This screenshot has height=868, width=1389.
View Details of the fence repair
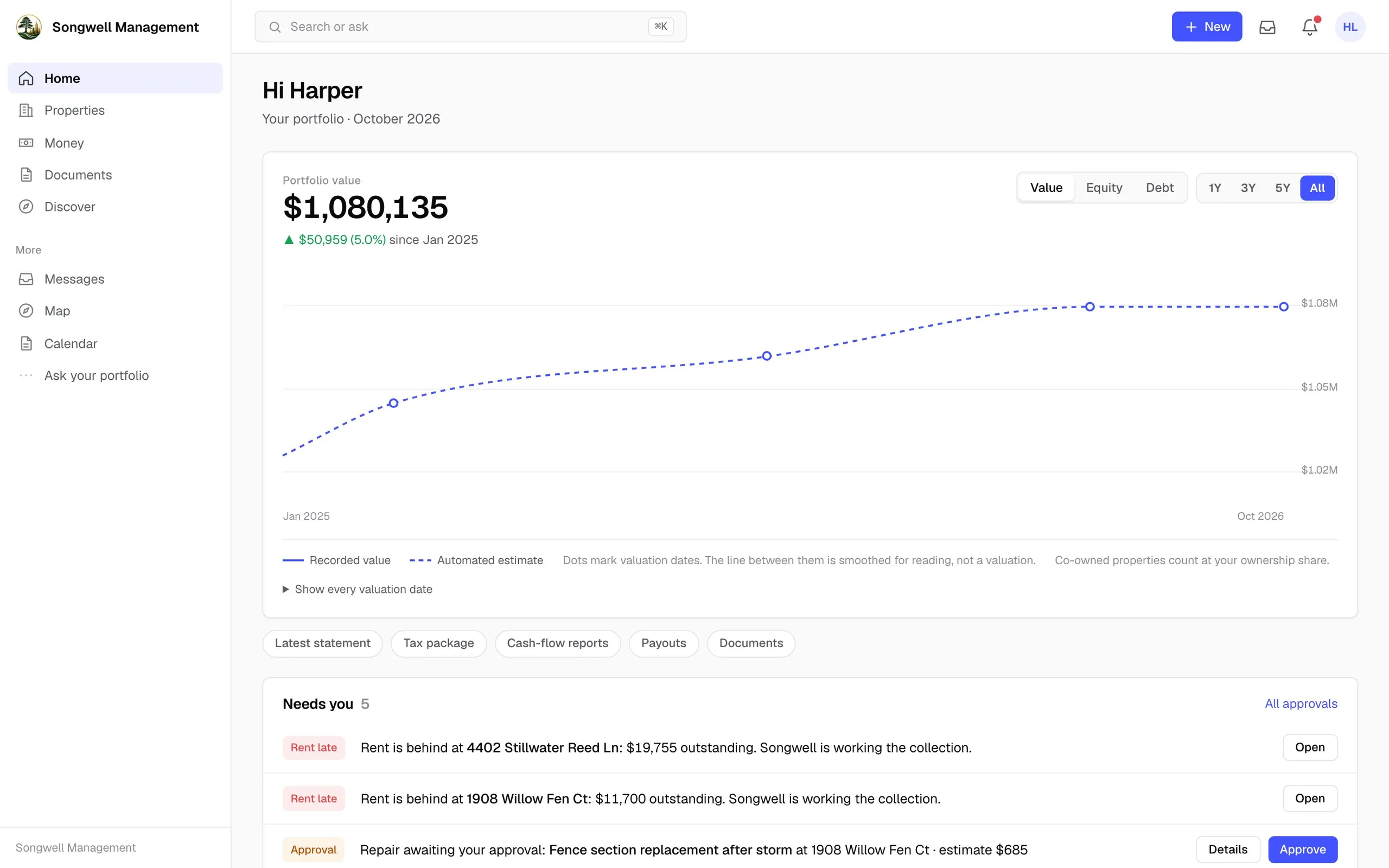pos(1228,849)
